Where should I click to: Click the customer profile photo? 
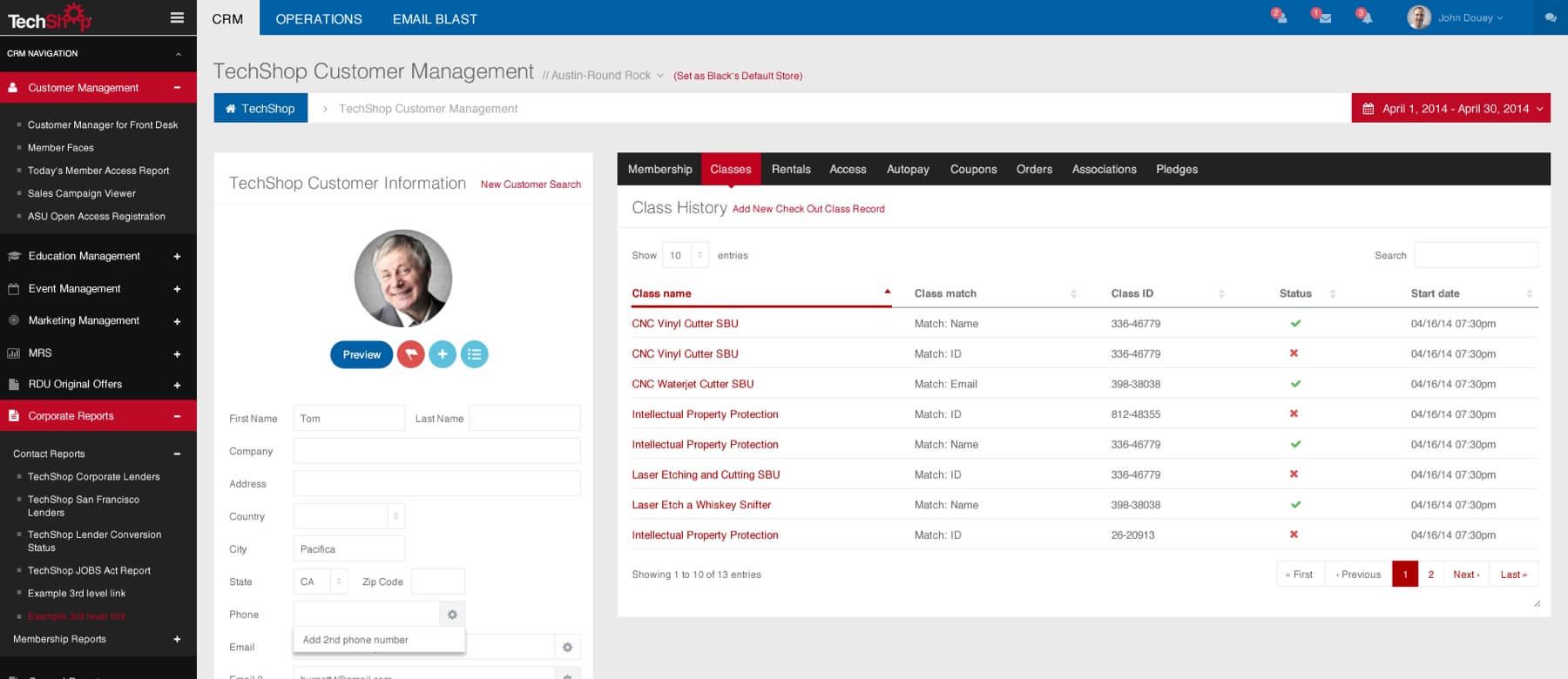coord(403,279)
